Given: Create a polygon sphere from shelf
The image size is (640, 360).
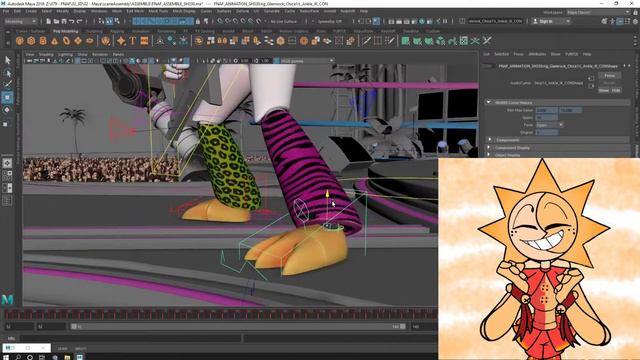Looking at the screenshot, I should [x=20, y=41].
